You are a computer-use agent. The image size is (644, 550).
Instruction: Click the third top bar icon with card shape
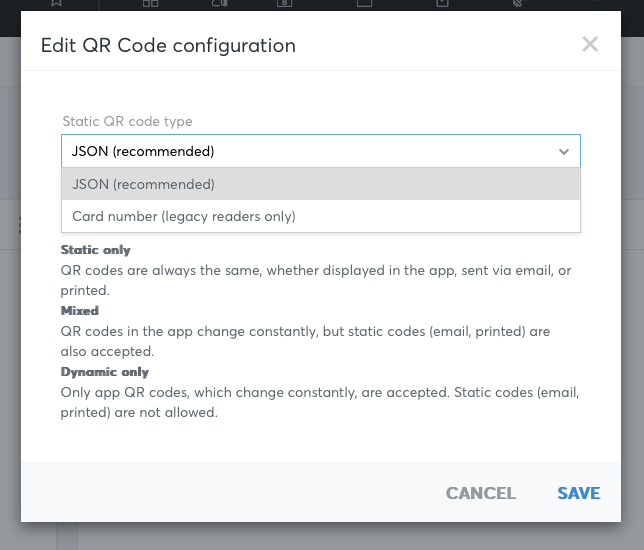[x=220, y=3]
